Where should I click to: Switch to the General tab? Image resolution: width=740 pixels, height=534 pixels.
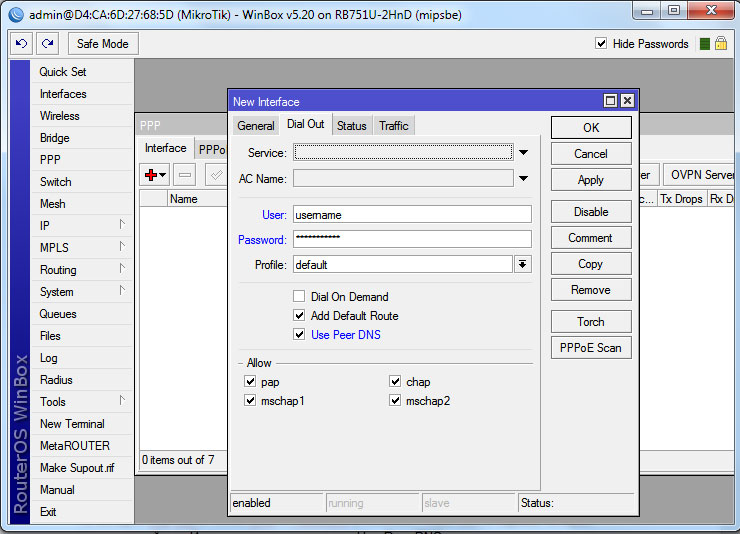256,126
